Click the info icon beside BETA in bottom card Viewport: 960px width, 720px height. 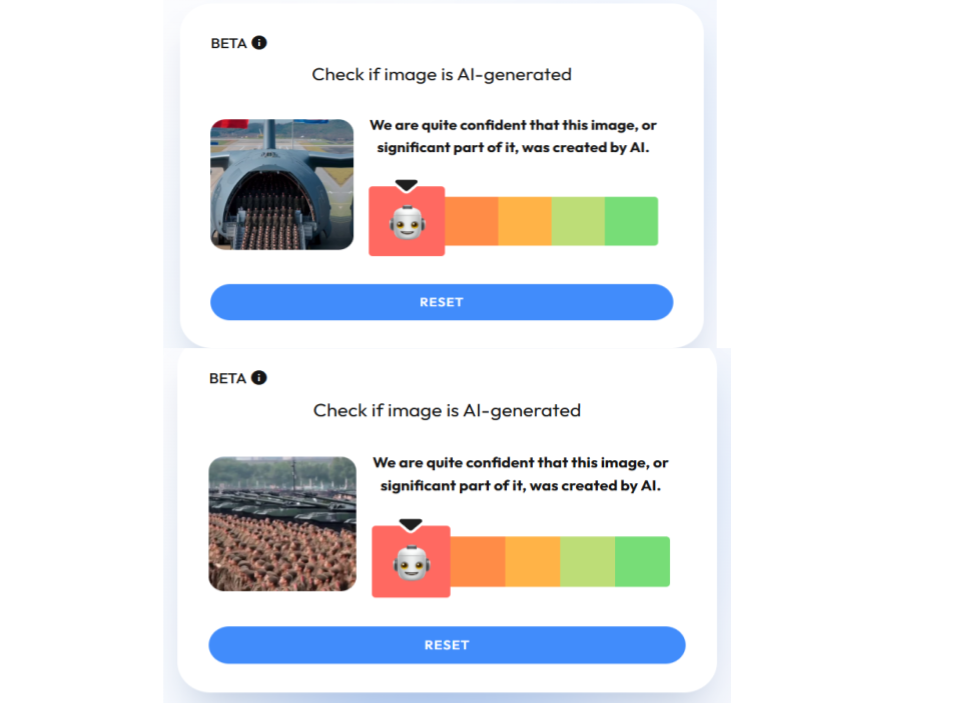click(259, 378)
